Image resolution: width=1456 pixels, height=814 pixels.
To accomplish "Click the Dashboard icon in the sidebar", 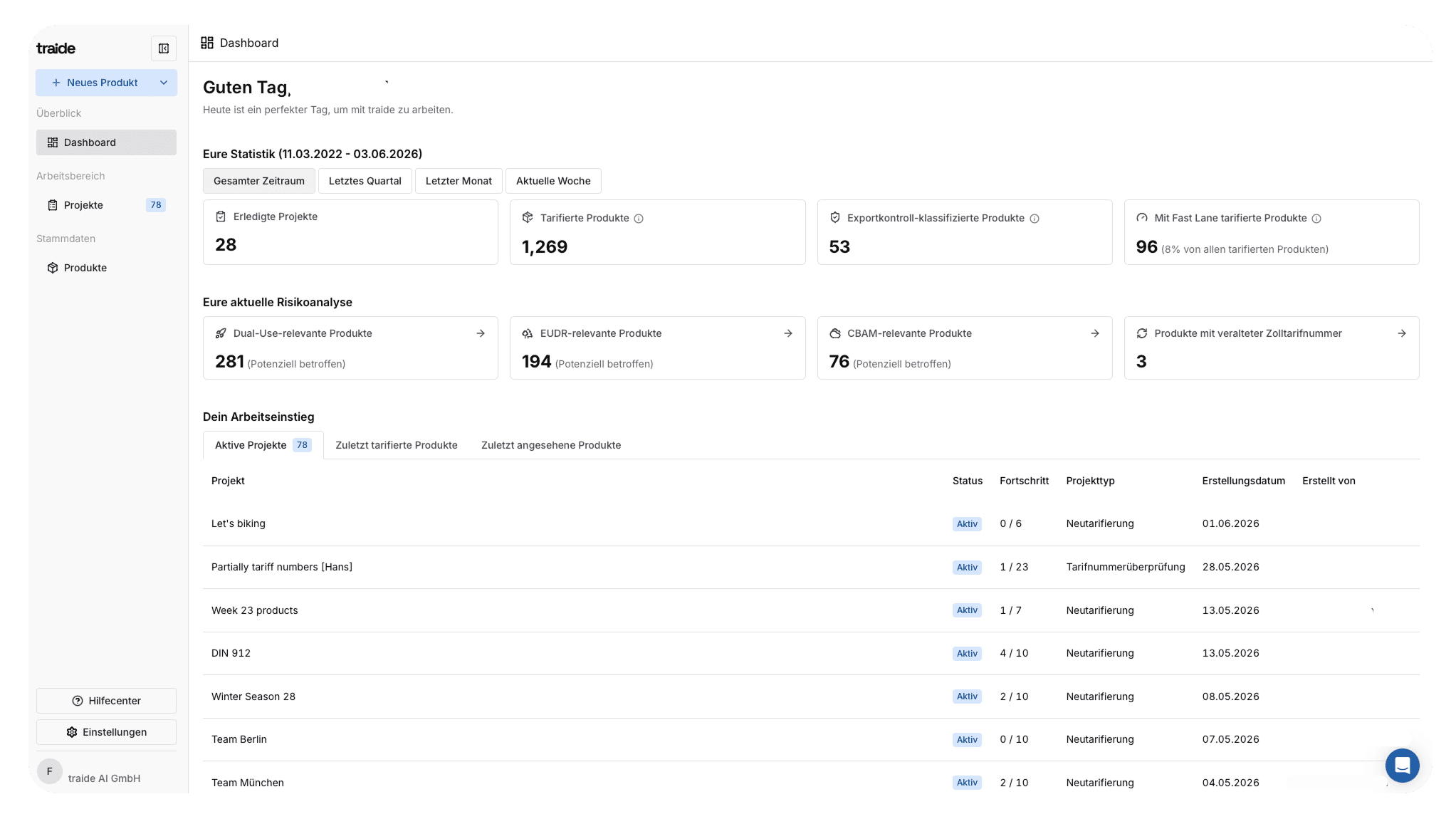I will (x=53, y=142).
